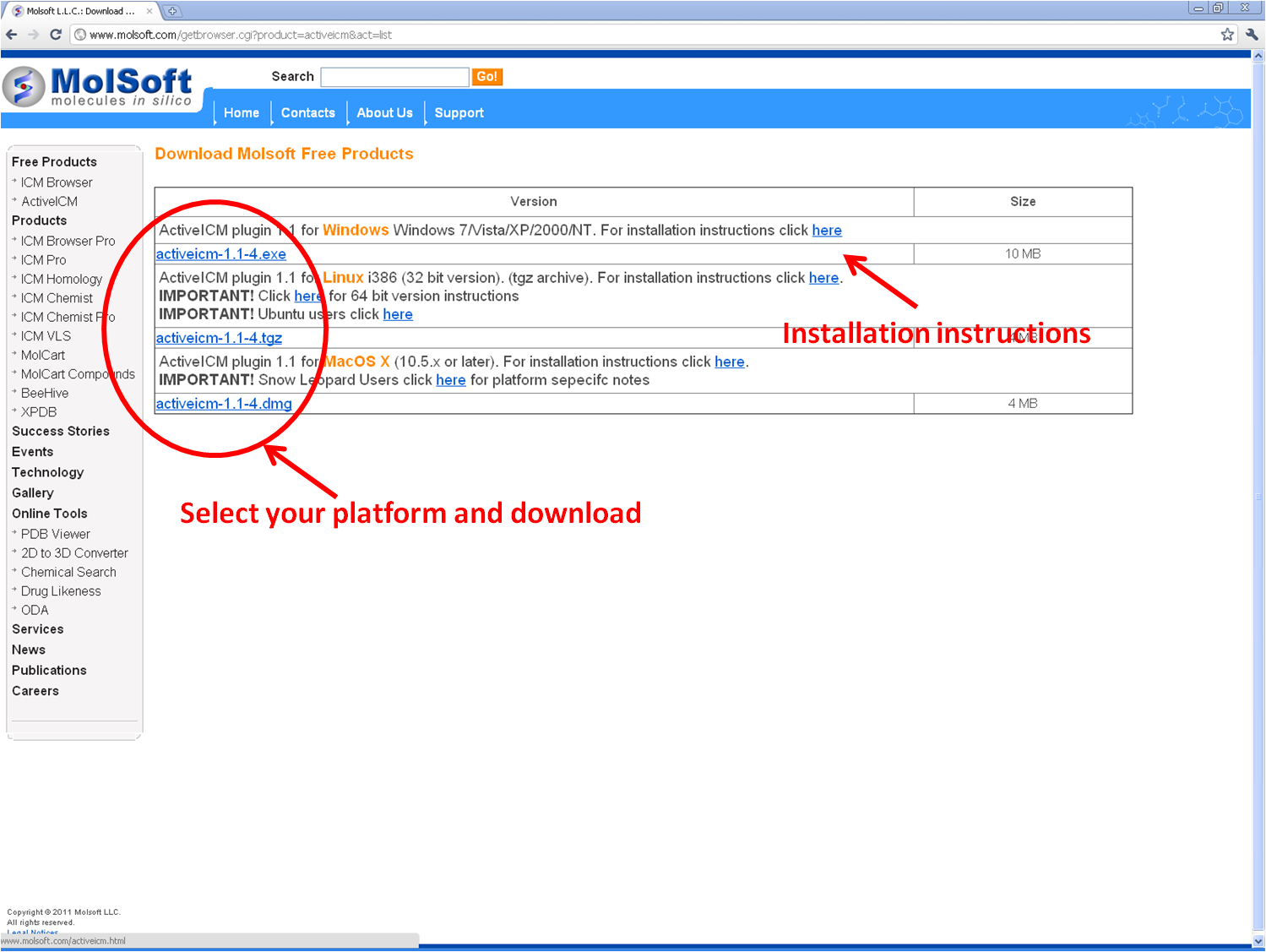This screenshot has width=1266, height=952.
Task: Open BeeHive in the sidebar
Action: [45, 394]
